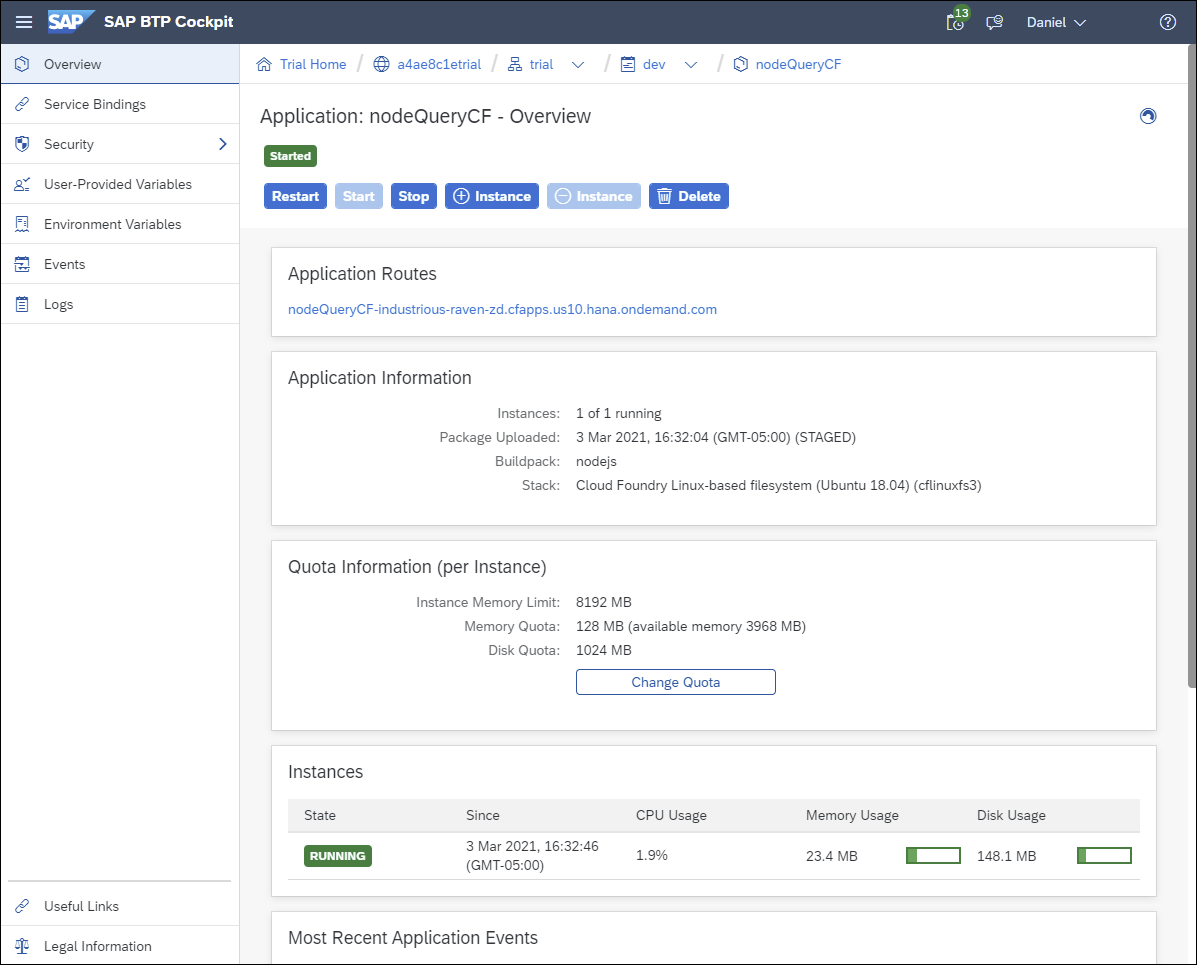Click the Service Bindings link icon
Image resolution: width=1197 pixels, height=965 pixels.
(22, 104)
